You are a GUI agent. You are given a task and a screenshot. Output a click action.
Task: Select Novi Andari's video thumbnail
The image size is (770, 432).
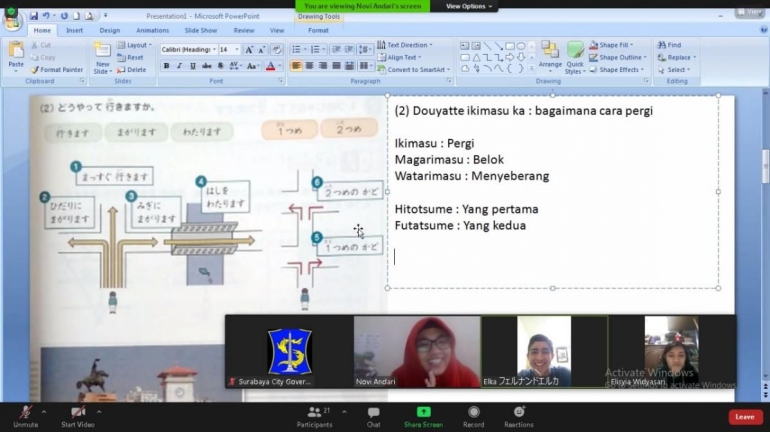click(416, 351)
